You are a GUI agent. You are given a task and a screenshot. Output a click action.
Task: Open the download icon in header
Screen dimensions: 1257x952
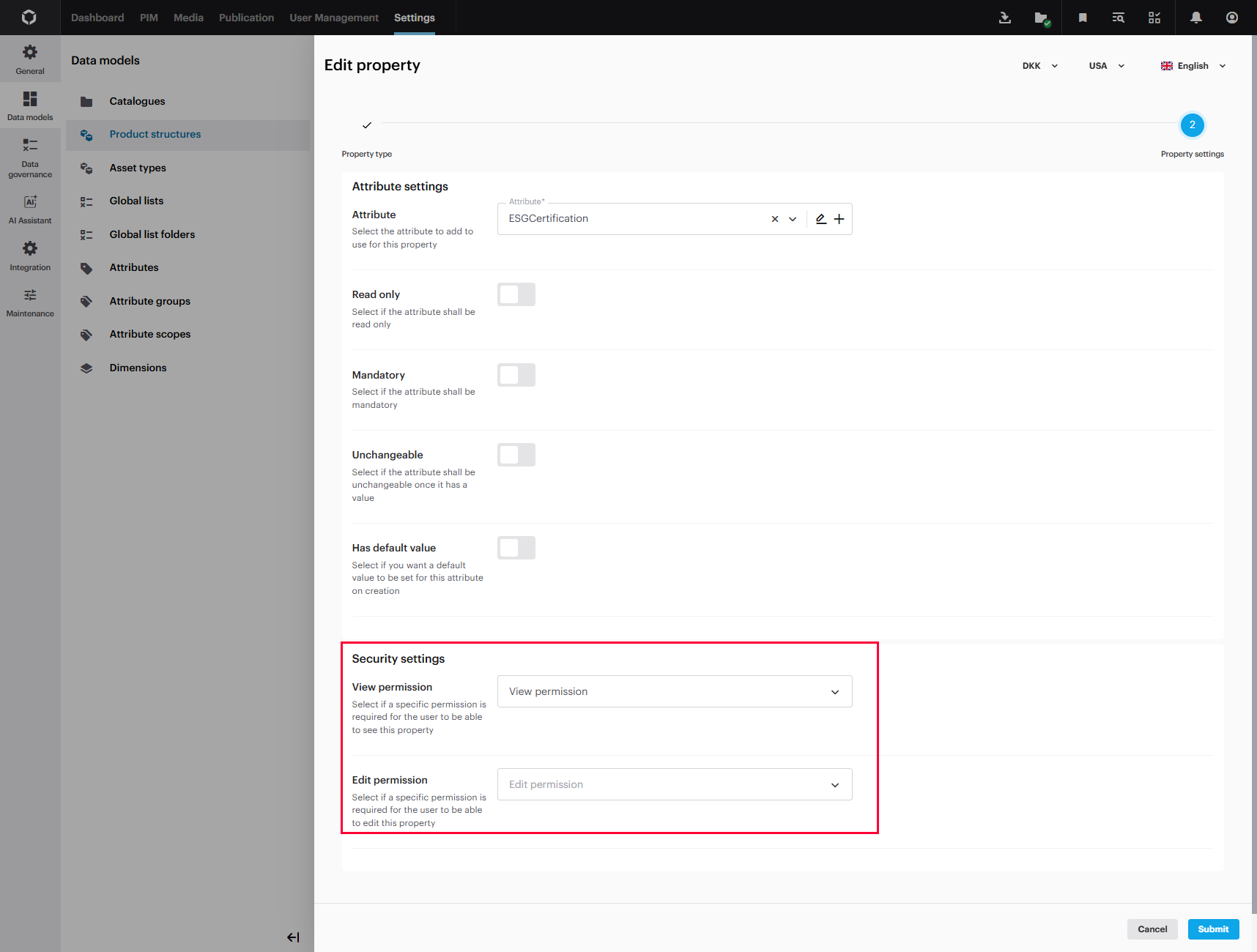click(x=1005, y=18)
